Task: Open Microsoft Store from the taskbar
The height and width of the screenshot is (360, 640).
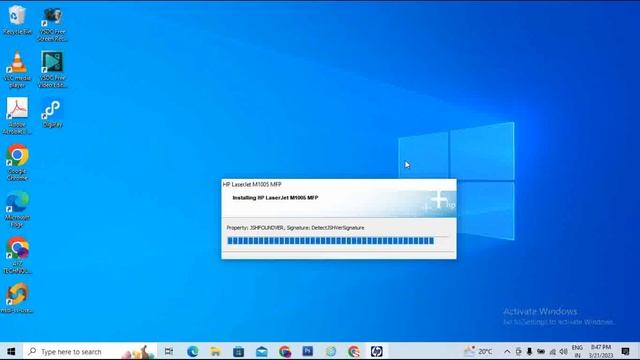Action: pos(239,351)
